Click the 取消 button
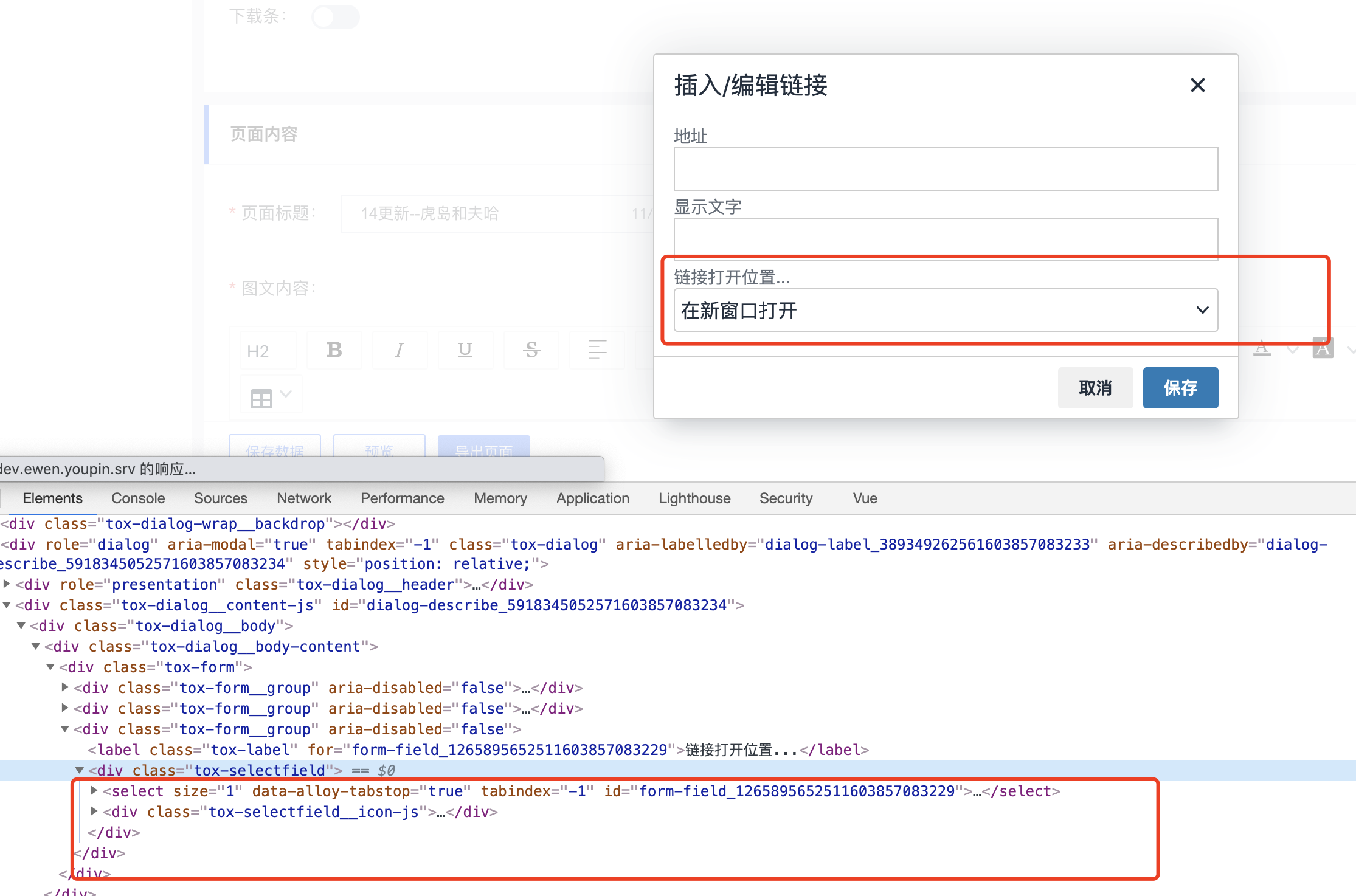Image resolution: width=1356 pixels, height=896 pixels. click(1095, 387)
